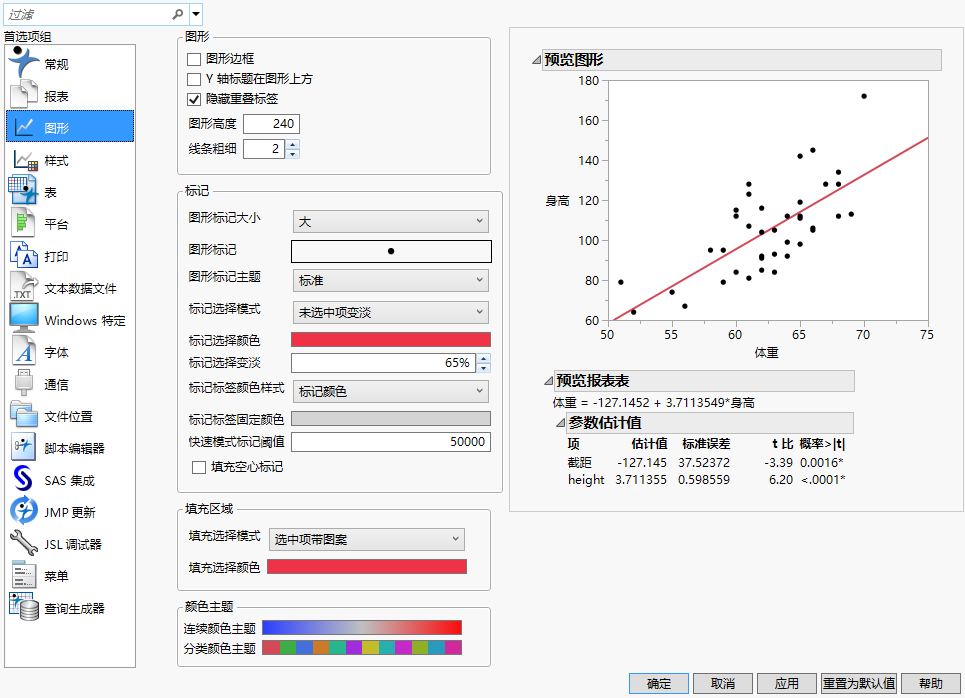
Task: Open the 打印 preferences icon
Action: pos(23,255)
